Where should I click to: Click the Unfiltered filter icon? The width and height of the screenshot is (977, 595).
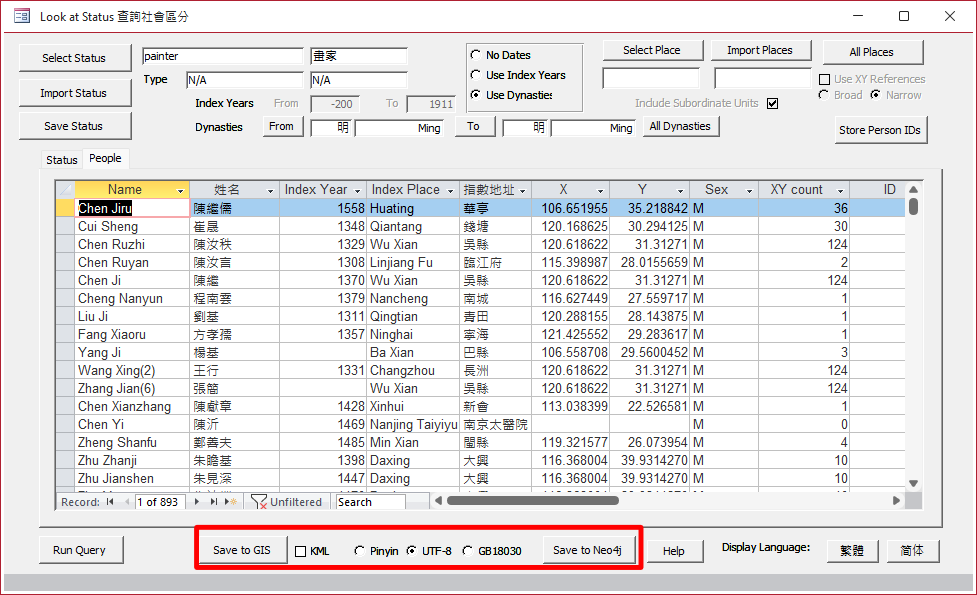click(x=258, y=502)
